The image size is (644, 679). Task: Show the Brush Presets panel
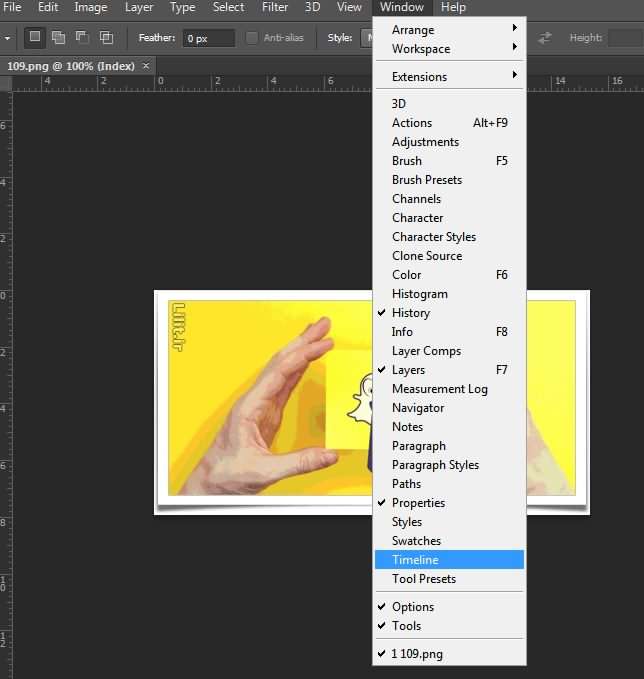pyautogui.click(x=450, y=180)
